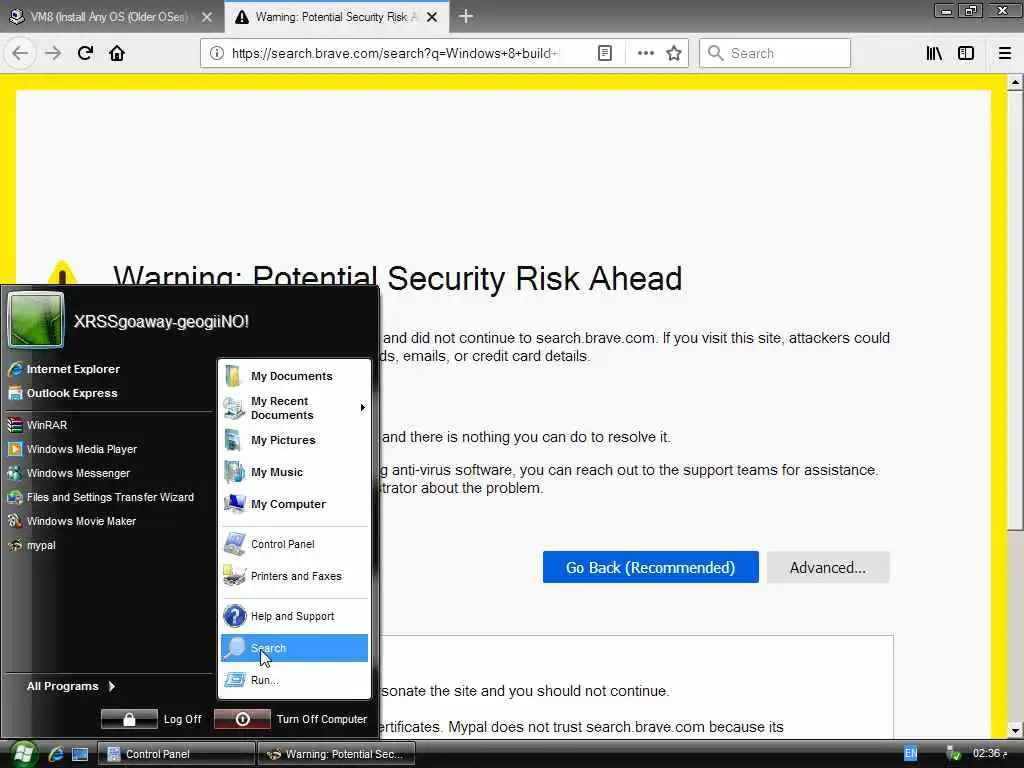Viewport: 1024px width, 768px height.
Task: Open the browser hamburger menu
Action: tap(1004, 54)
